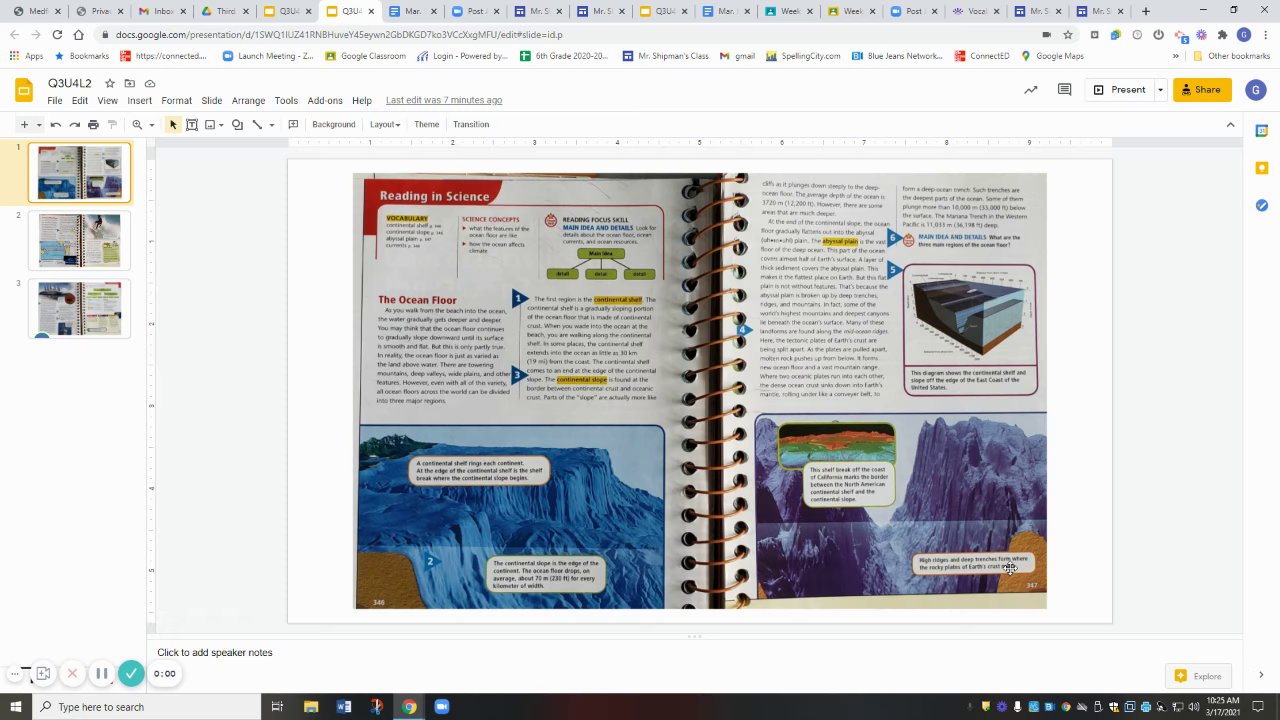Open recorder more options (three dots)
The width and height of the screenshot is (1280, 720).
[15, 674]
